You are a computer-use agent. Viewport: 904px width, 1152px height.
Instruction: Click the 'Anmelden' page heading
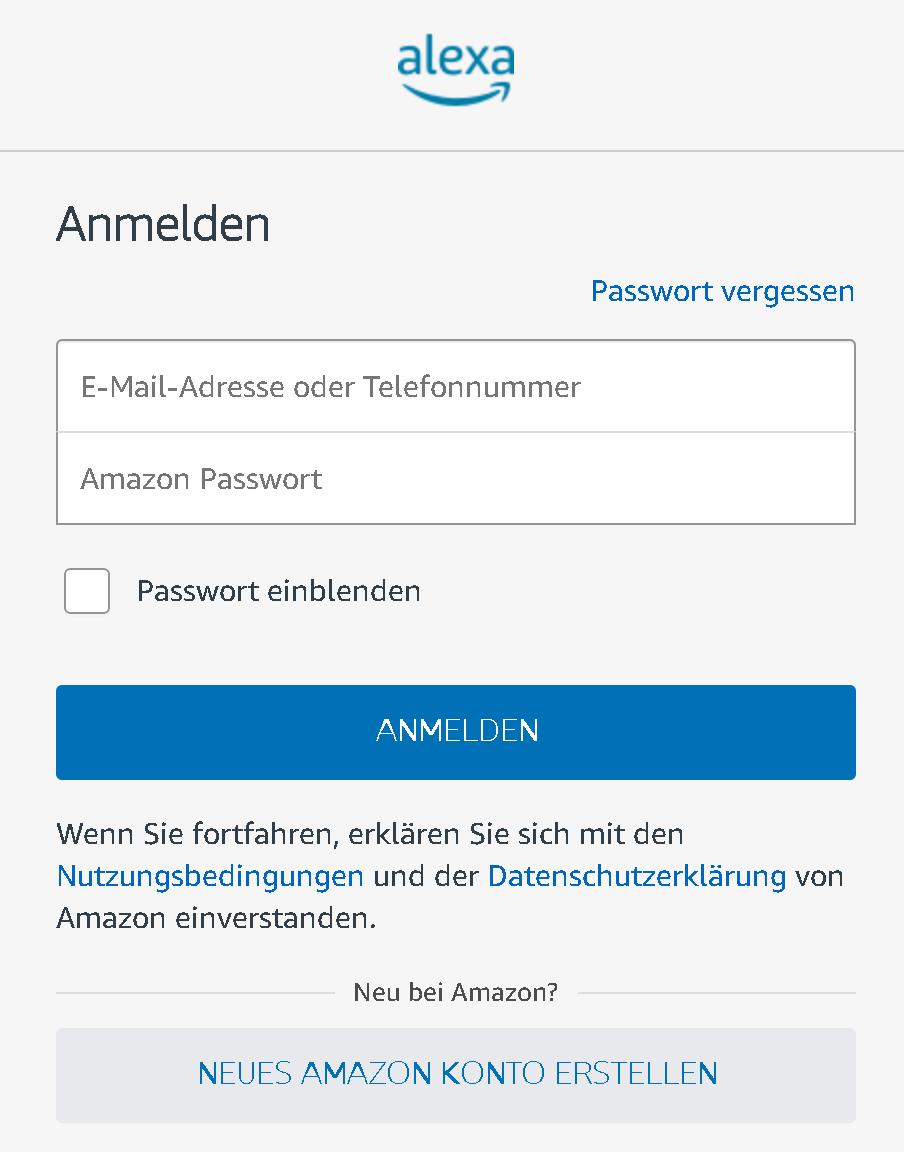pos(163,224)
